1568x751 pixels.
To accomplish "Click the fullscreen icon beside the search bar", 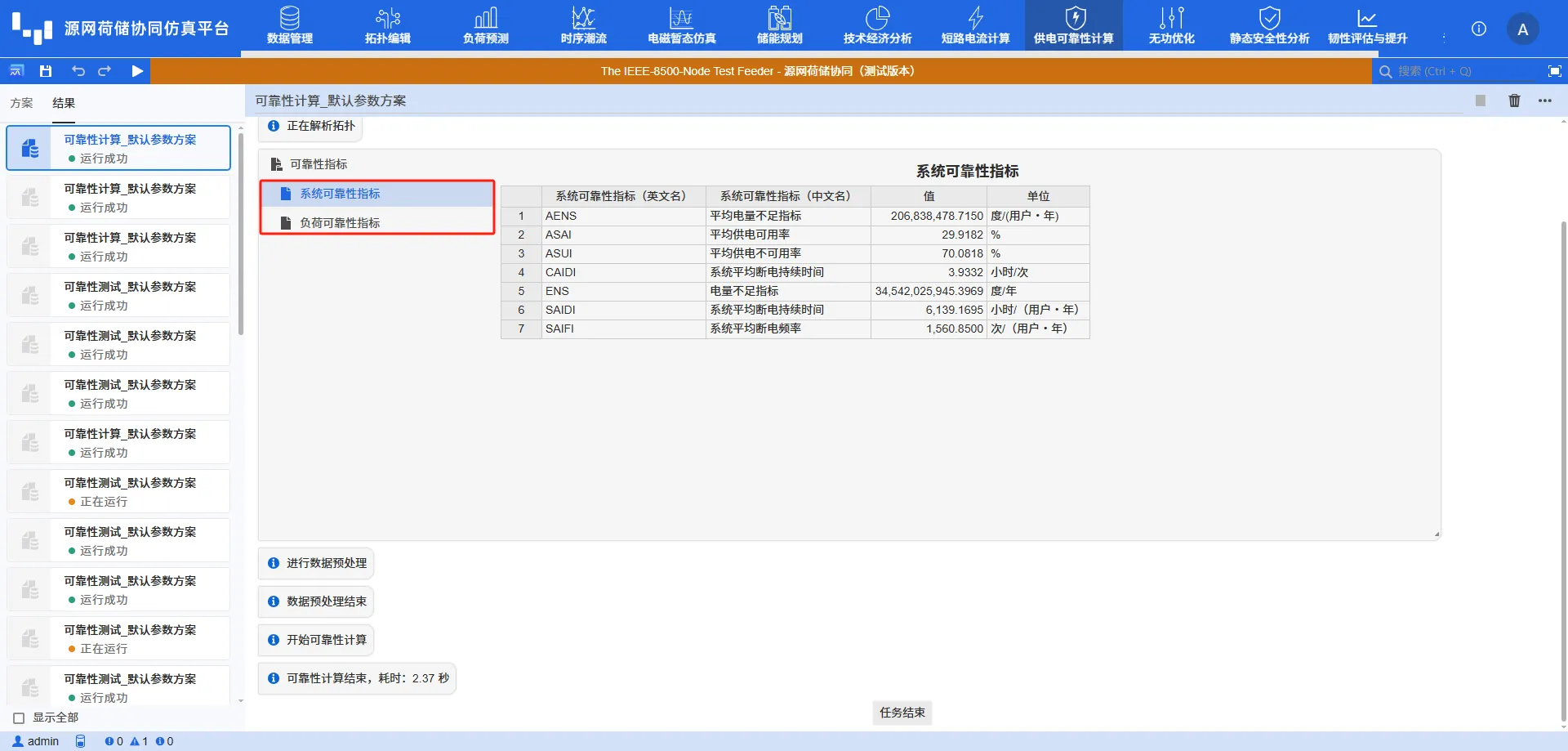I will coord(1552,71).
